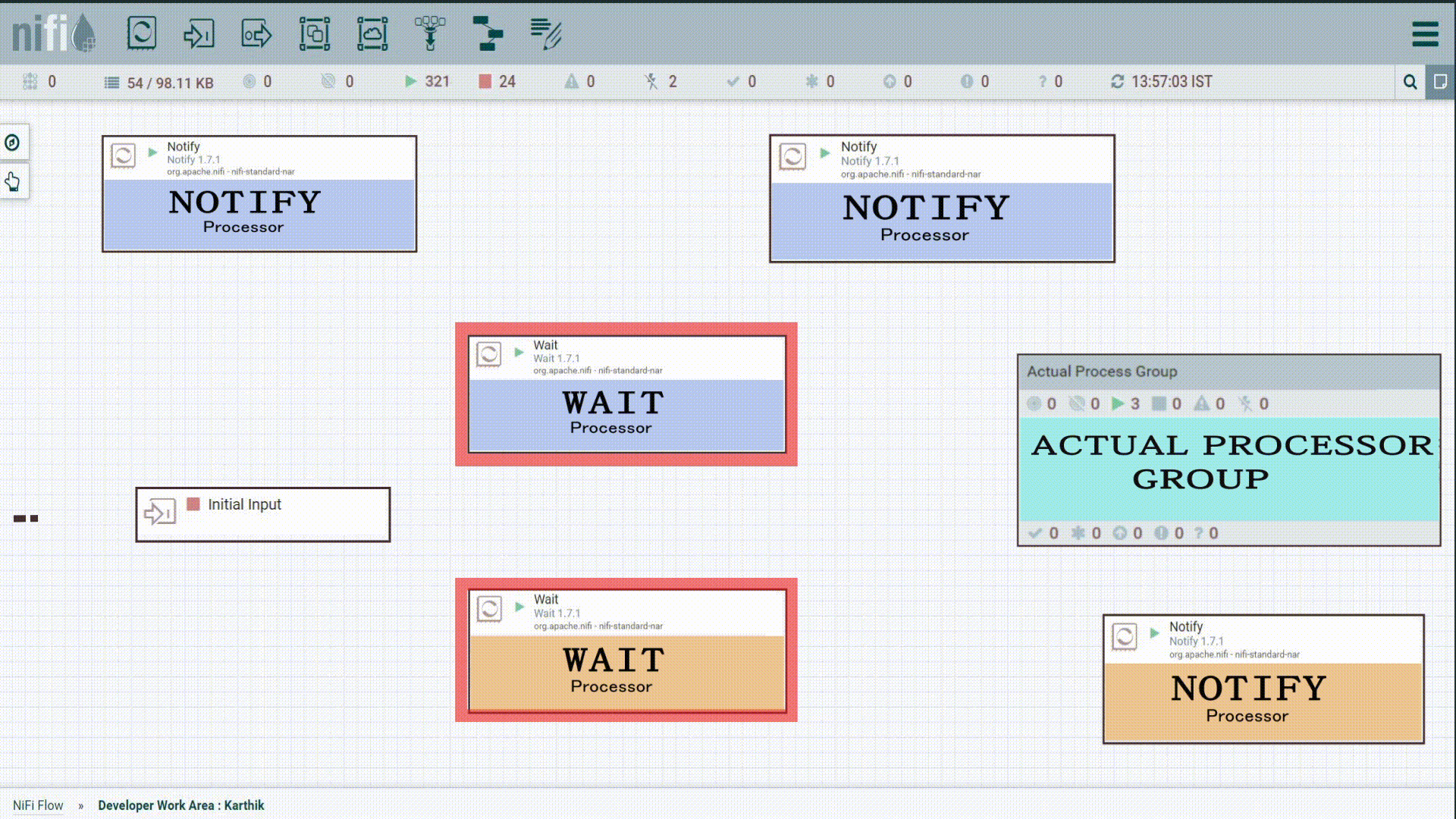Select the Output Port tool

coord(256,33)
